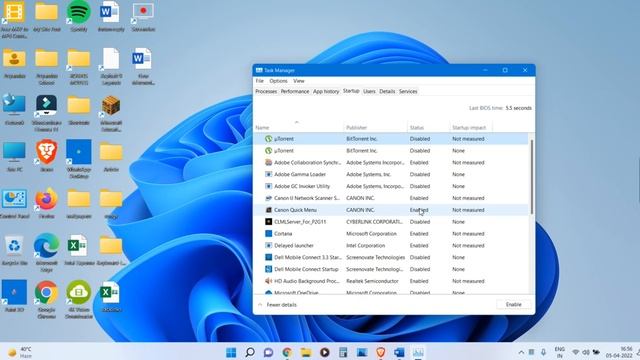
Task: Click the HD Audio Background Process speaker icon
Action: pyautogui.click(x=268, y=281)
